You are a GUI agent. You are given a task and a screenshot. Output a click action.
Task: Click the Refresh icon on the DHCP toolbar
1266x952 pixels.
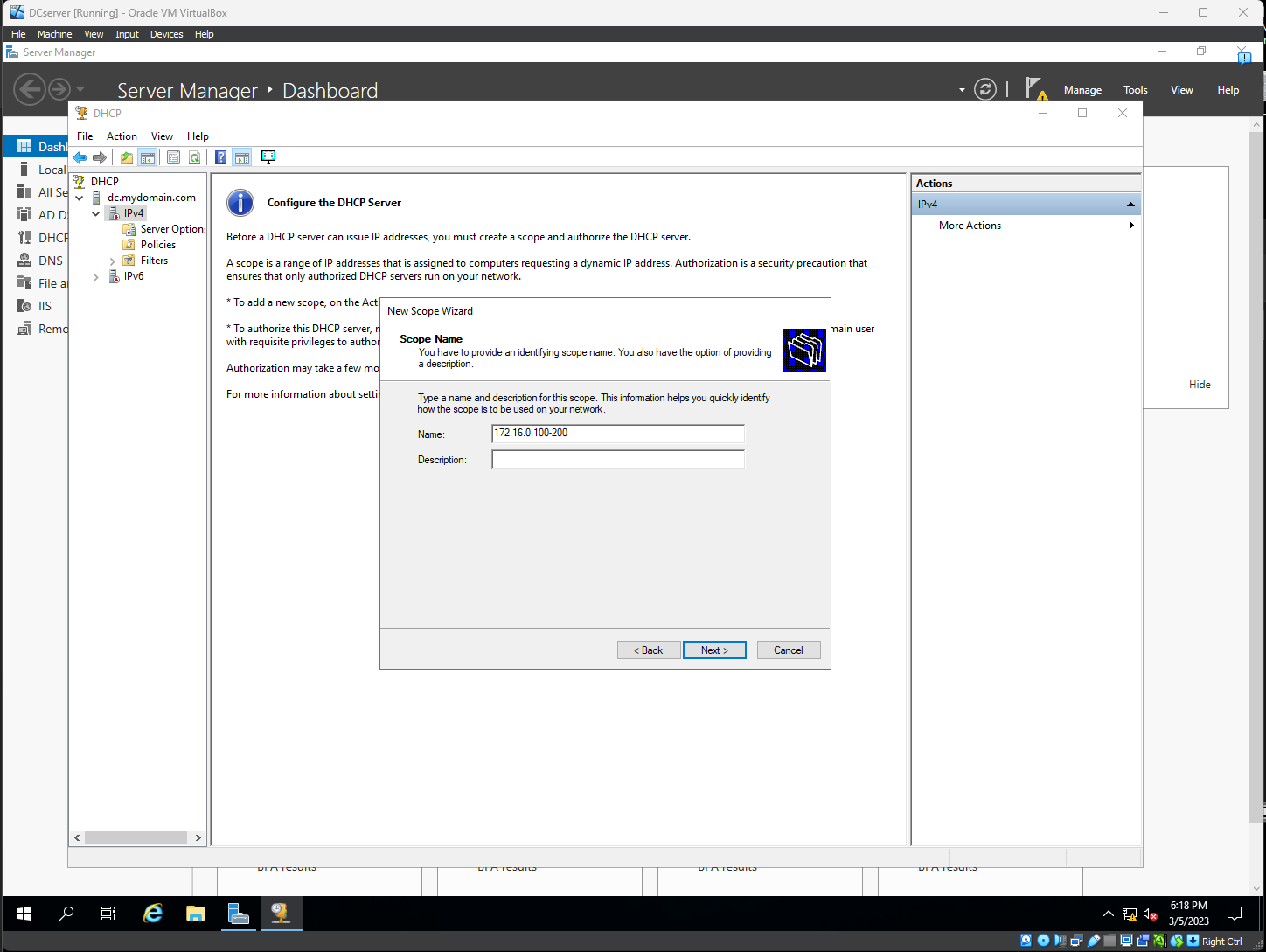[194, 157]
